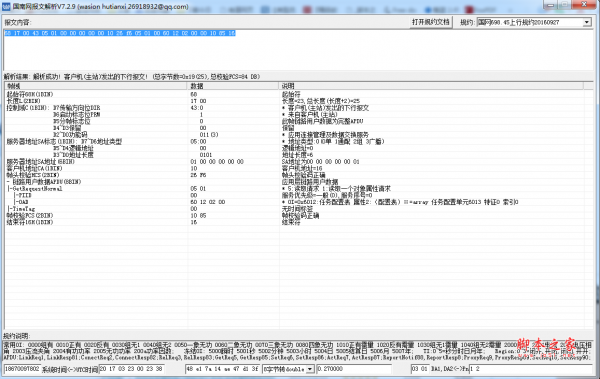Screen dimensions: 600x379
Task: Click the timestamp field showing 1867009T802
Action: (x=22, y=369)
